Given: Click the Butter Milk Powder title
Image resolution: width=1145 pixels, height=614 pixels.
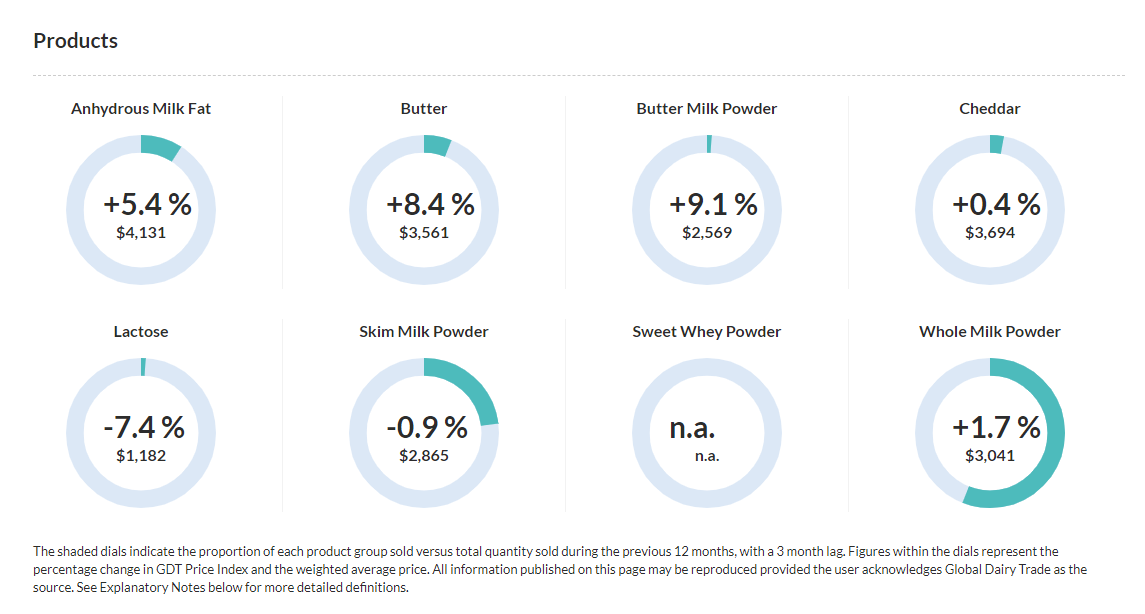Looking at the screenshot, I should pos(706,108).
